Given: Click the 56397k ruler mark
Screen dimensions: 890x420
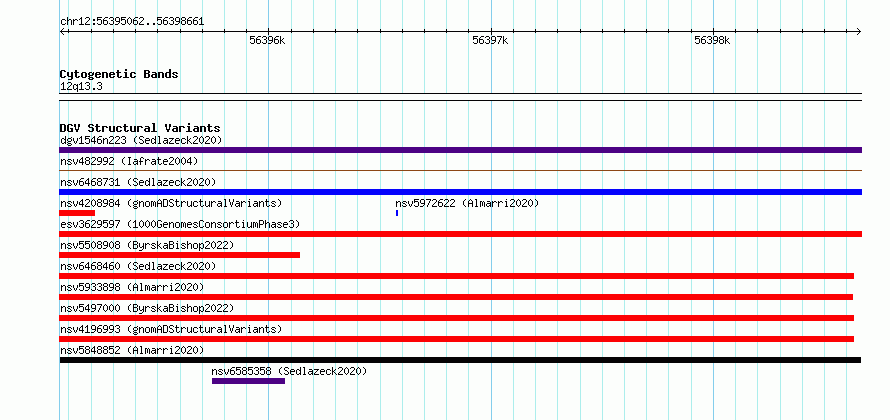Looking at the screenshot, I should coord(490,40).
